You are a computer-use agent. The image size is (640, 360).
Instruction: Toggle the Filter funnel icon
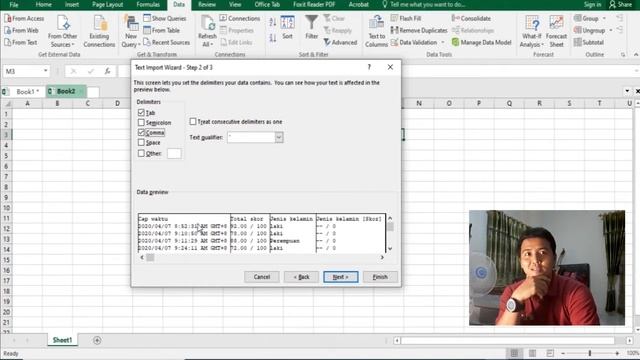311,22
